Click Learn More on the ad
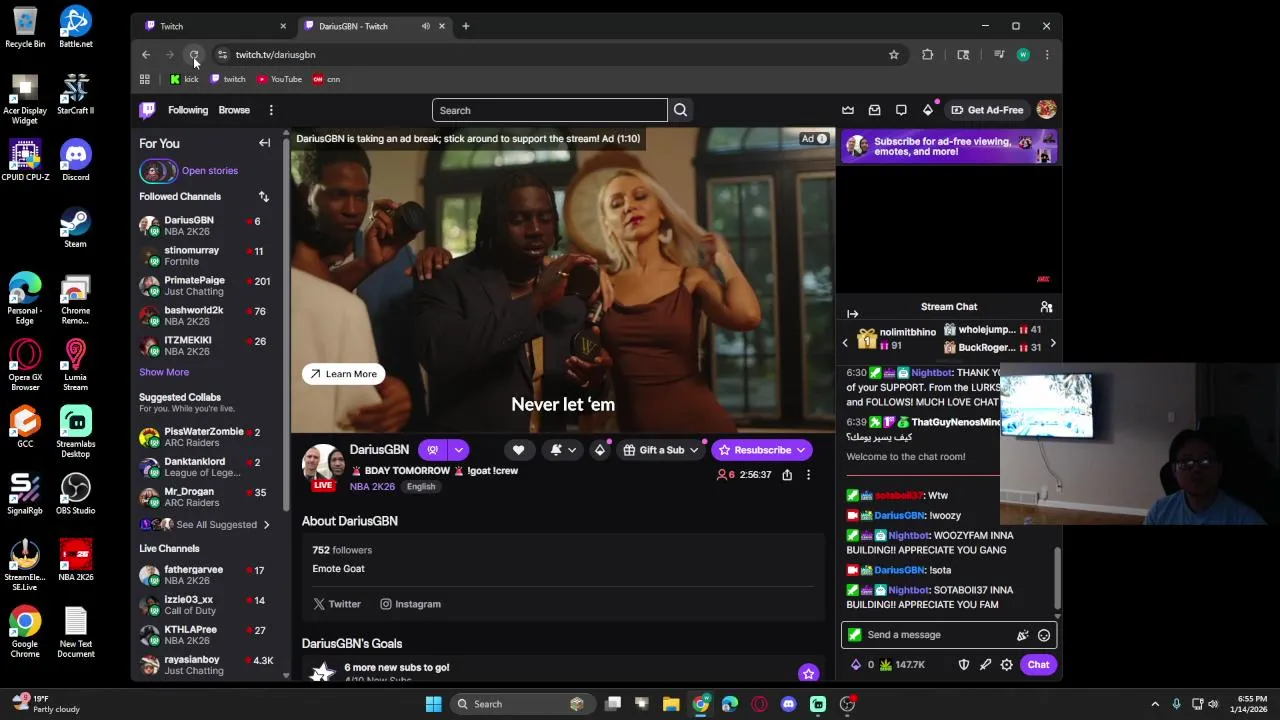The width and height of the screenshot is (1280, 720). click(343, 374)
